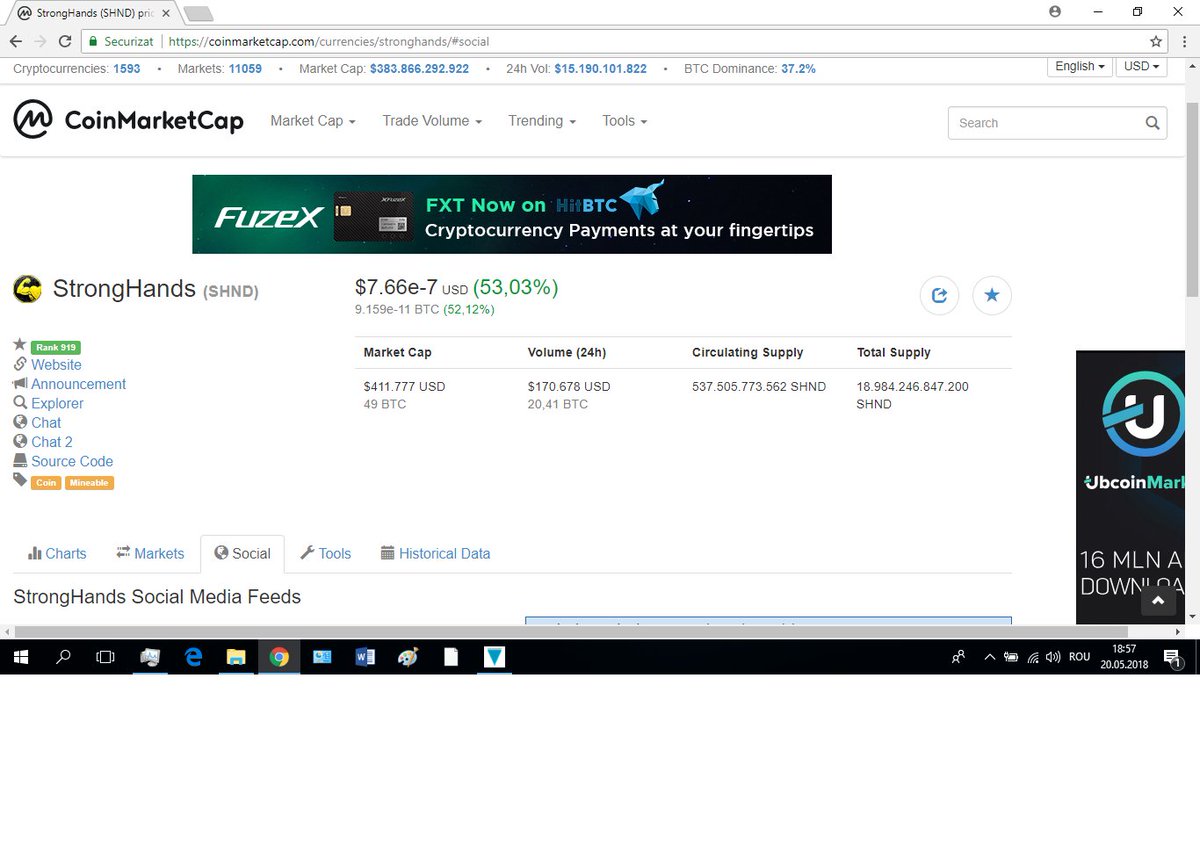This screenshot has height=844, width=1200.
Task: Click the global Market Cap value
Action: [419, 69]
